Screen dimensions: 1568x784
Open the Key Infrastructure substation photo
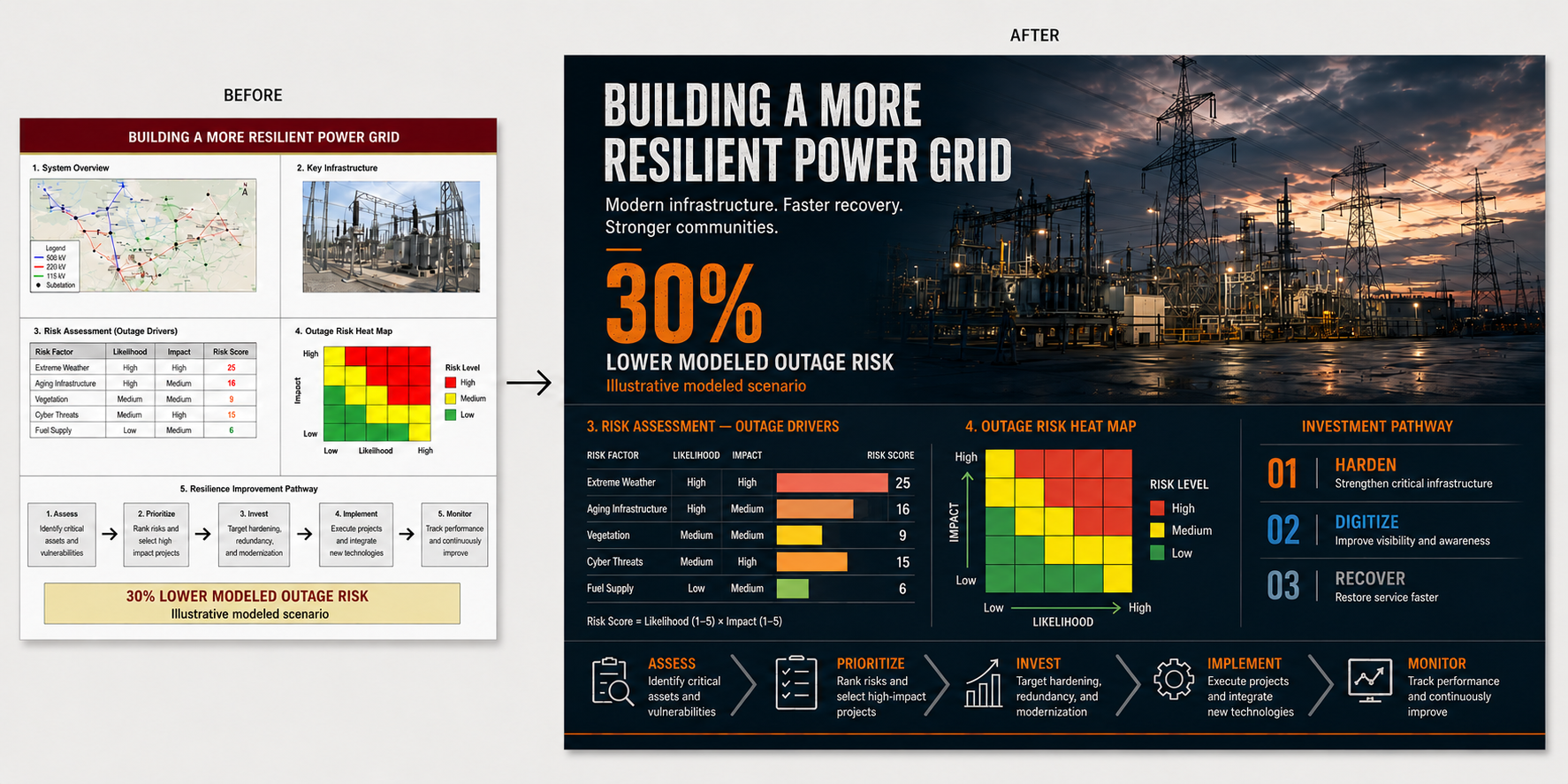tap(391, 237)
